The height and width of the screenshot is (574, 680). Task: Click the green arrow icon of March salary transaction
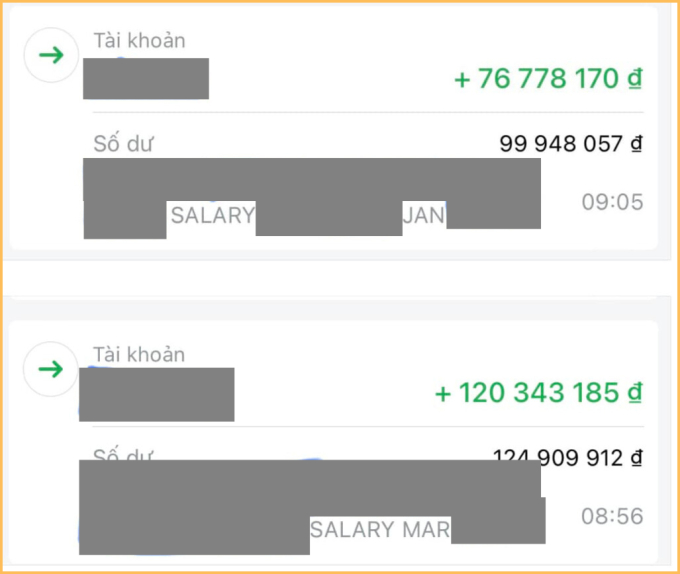51,369
